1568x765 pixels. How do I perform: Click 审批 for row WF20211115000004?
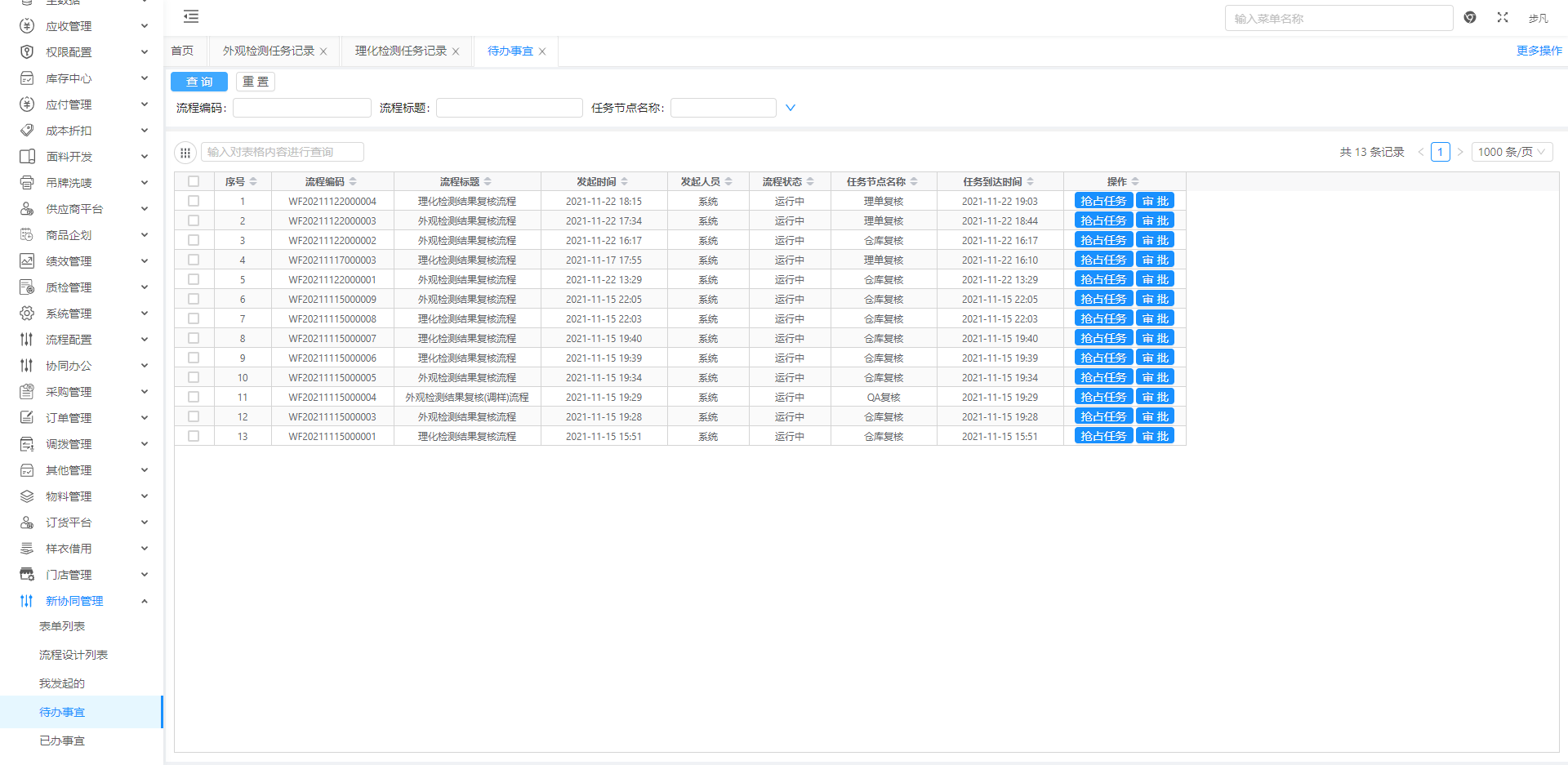click(1155, 397)
